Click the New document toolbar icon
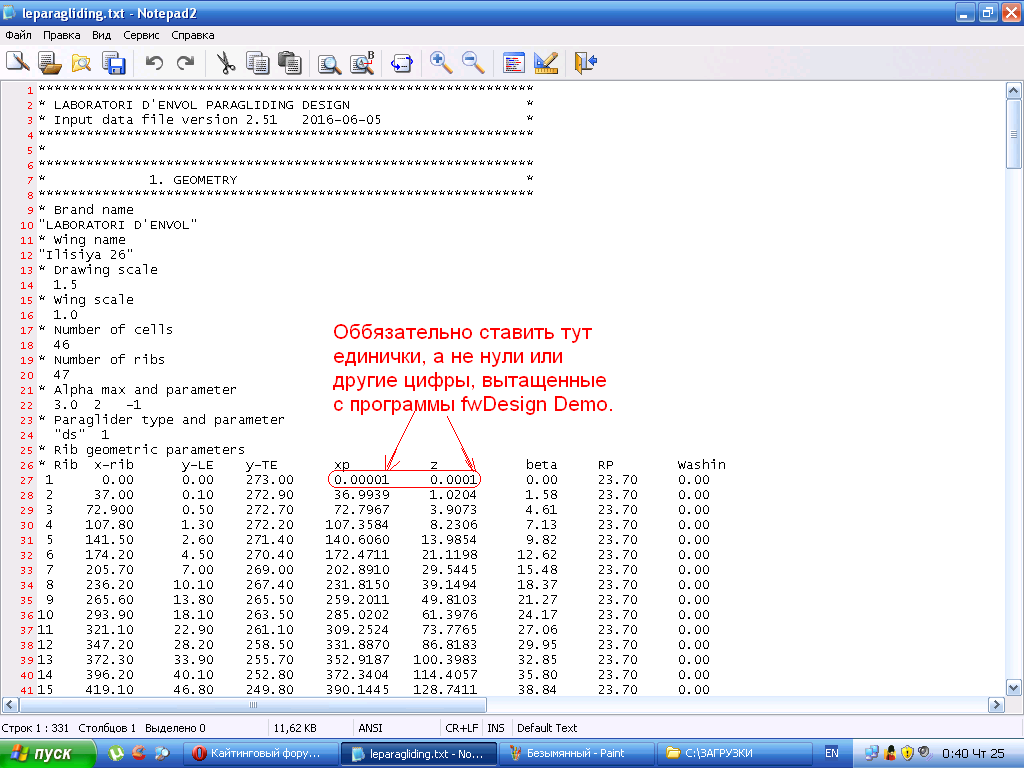This screenshot has height=768, width=1024. [17, 63]
